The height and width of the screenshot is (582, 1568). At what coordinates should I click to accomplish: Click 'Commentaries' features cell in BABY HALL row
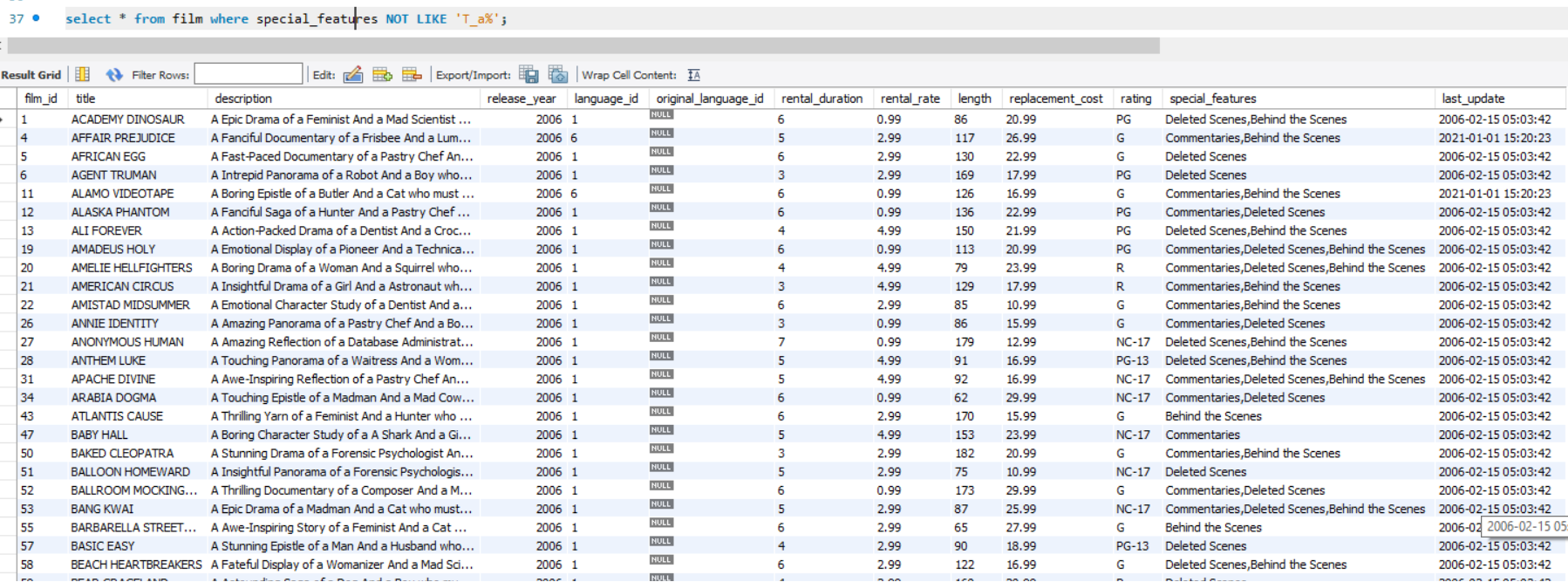1203,435
